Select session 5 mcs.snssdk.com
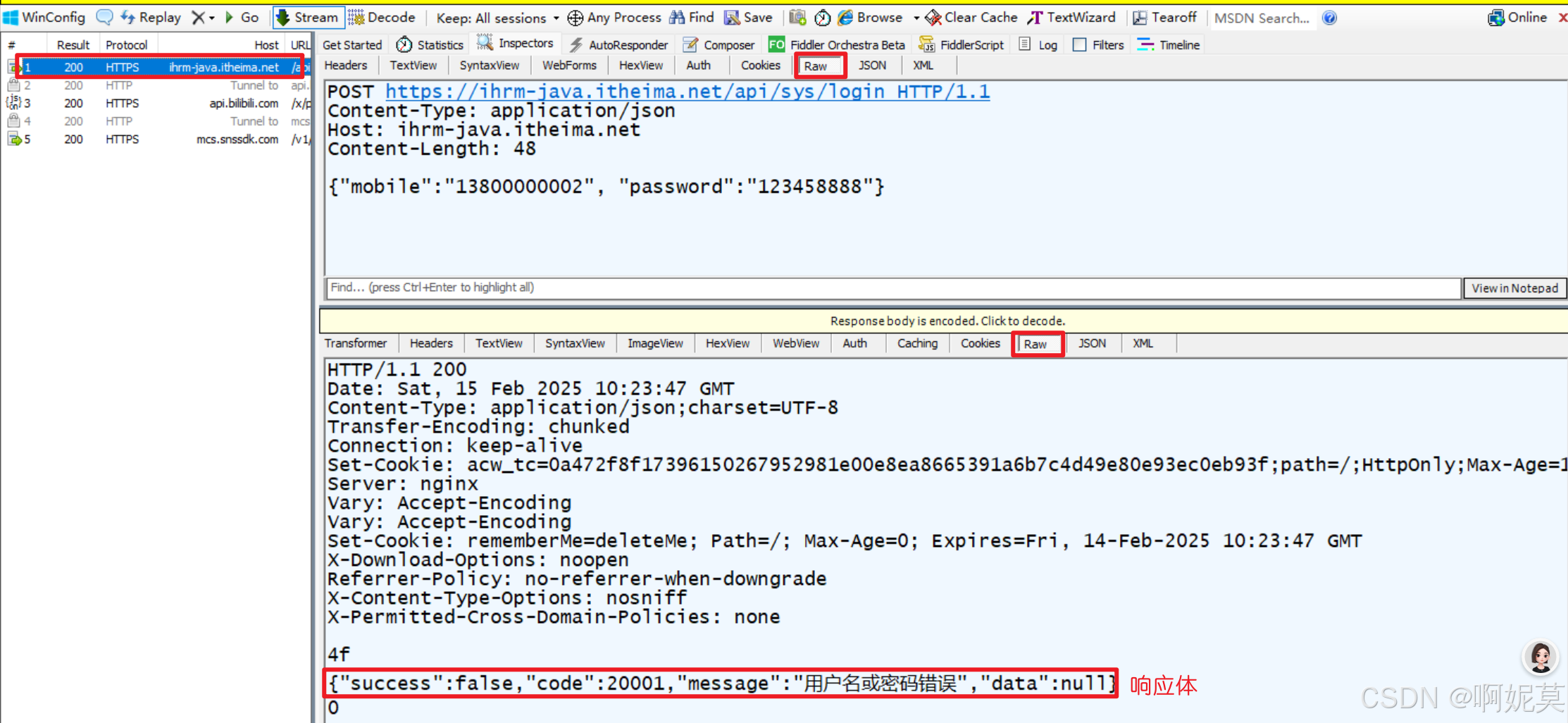This screenshot has height=723, width=1568. click(156, 140)
